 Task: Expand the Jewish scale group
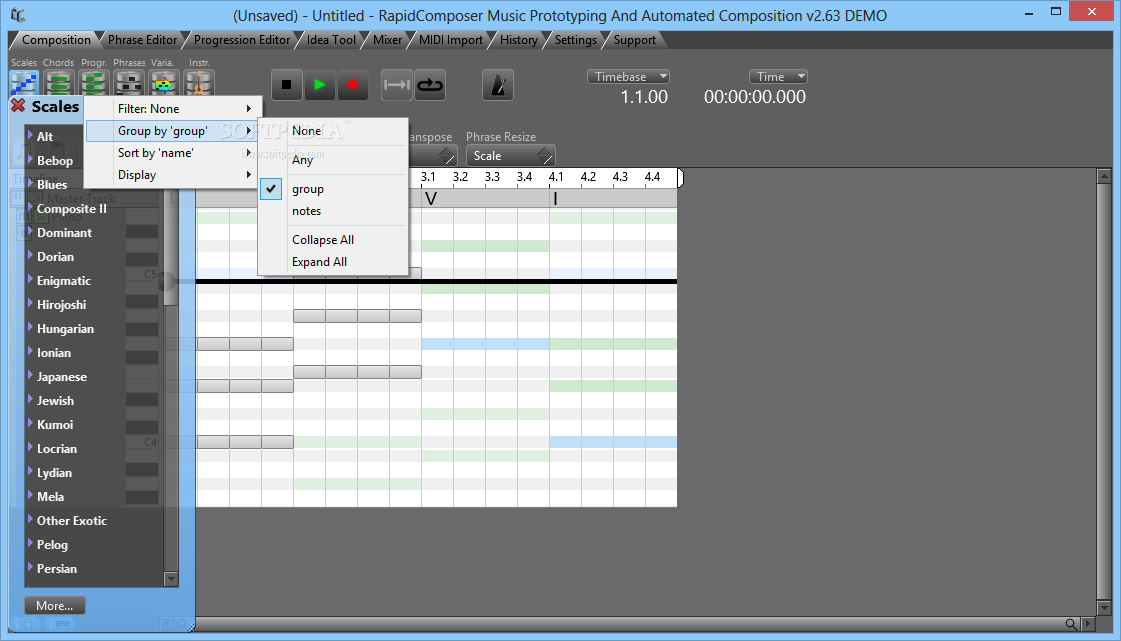30,399
